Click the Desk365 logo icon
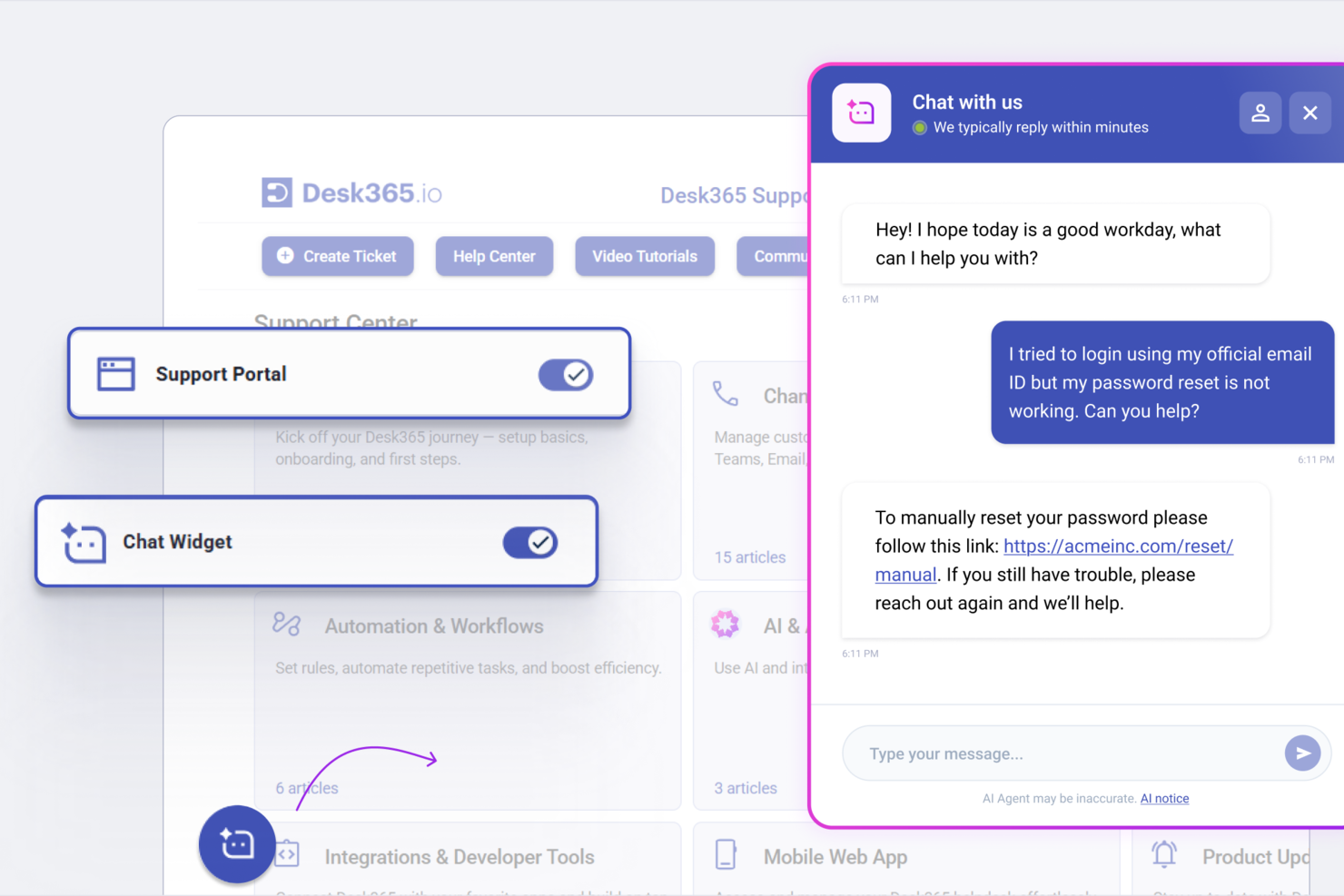 coord(275,192)
